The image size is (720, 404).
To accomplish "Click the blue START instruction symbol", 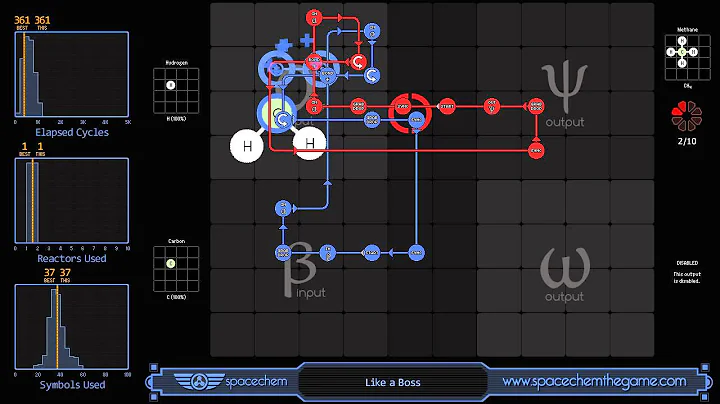I will 371,252.
